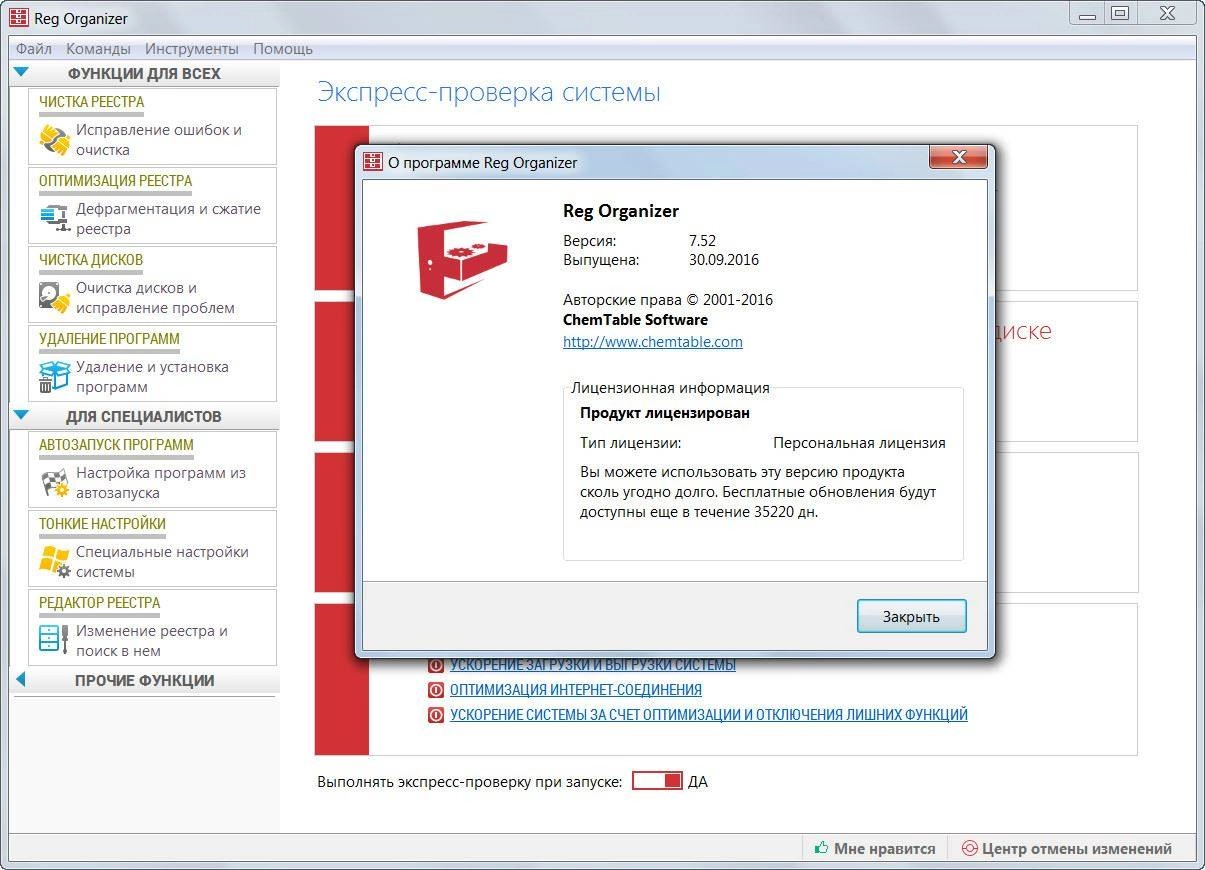The height and width of the screenshot is (870, 1205).
Task: Click the Reg Organizer logo in About dialog
Action: (462, 258)
